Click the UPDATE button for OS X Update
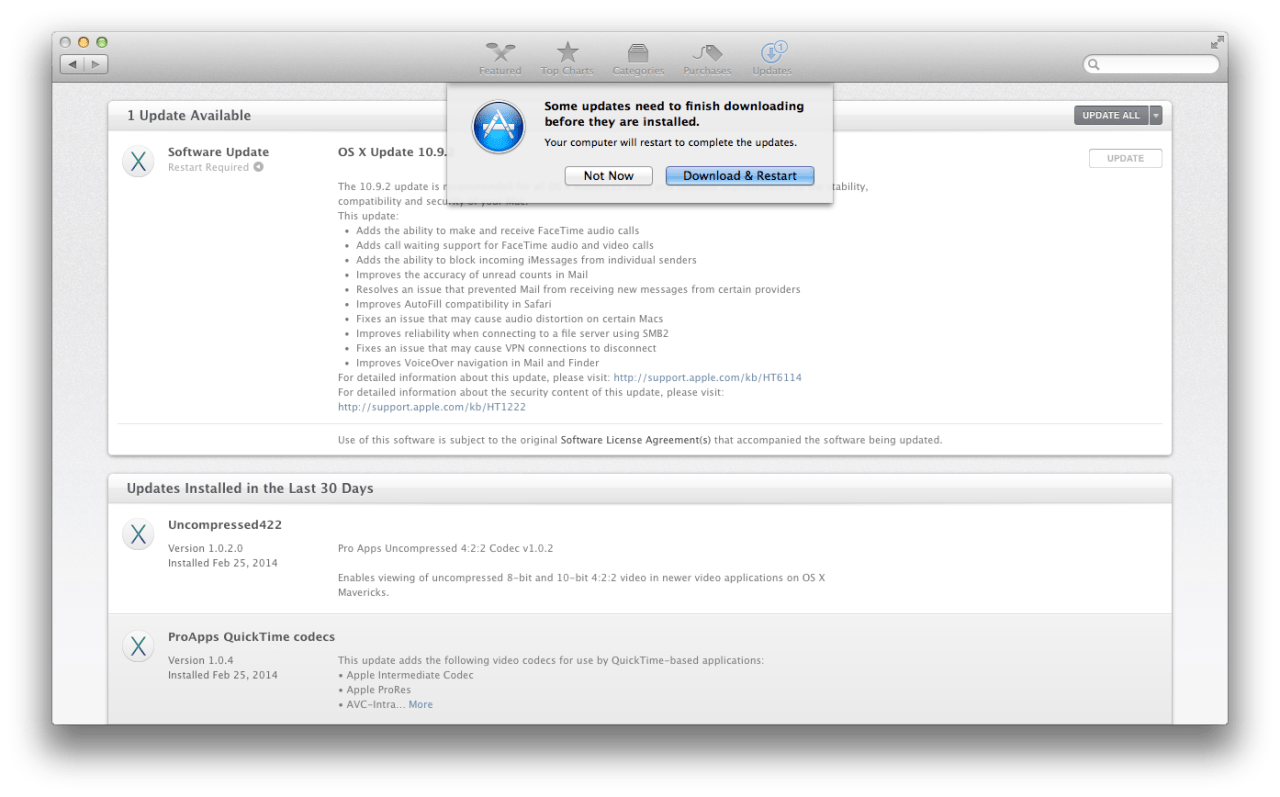 1125,158
